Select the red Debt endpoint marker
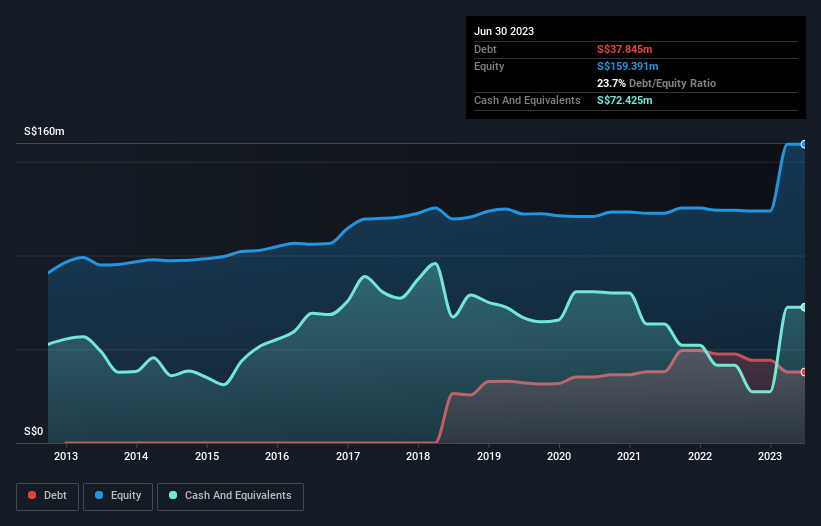 point(804,372)
